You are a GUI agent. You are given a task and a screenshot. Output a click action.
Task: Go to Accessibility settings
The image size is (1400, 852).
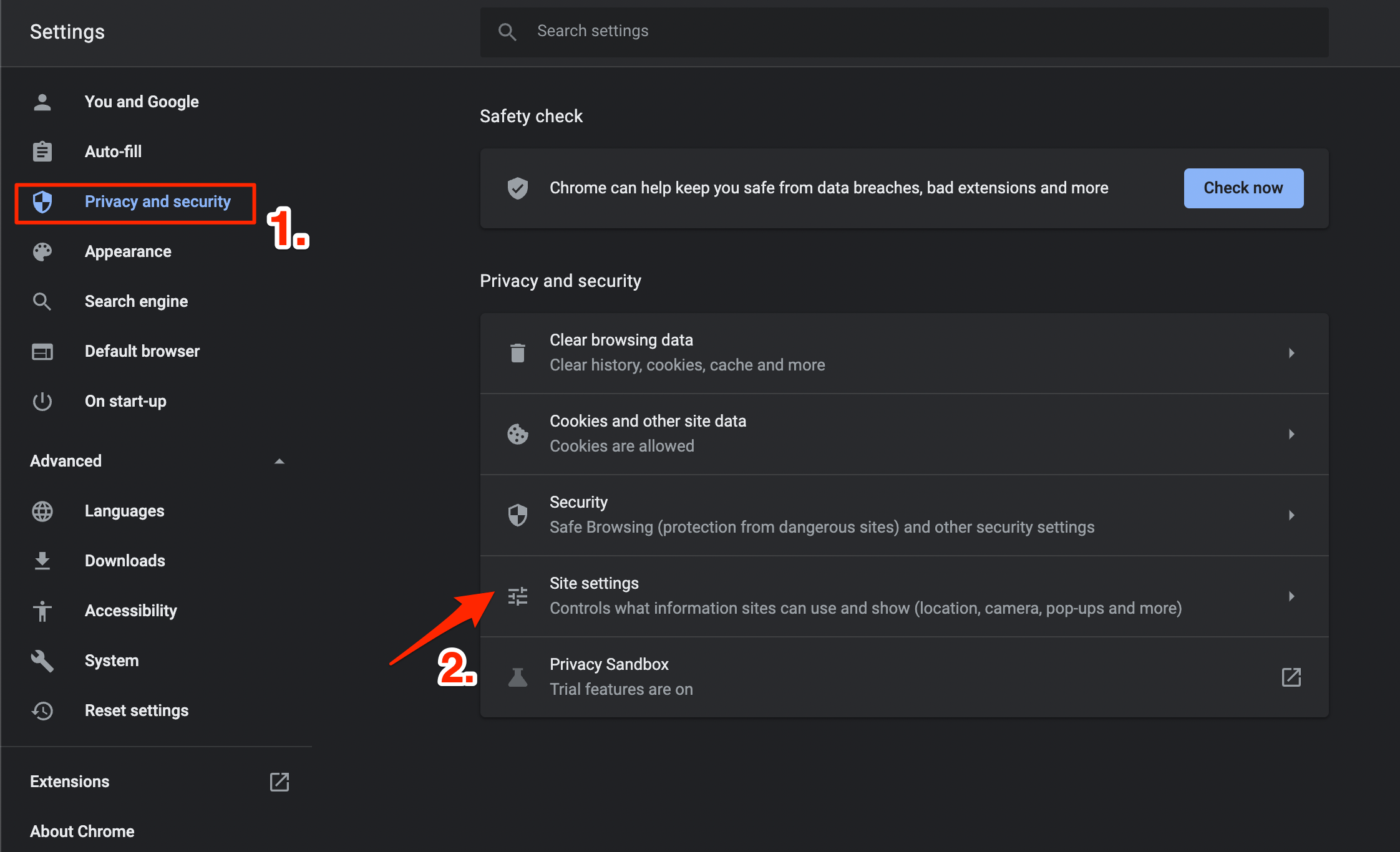(x=130, y=611)
